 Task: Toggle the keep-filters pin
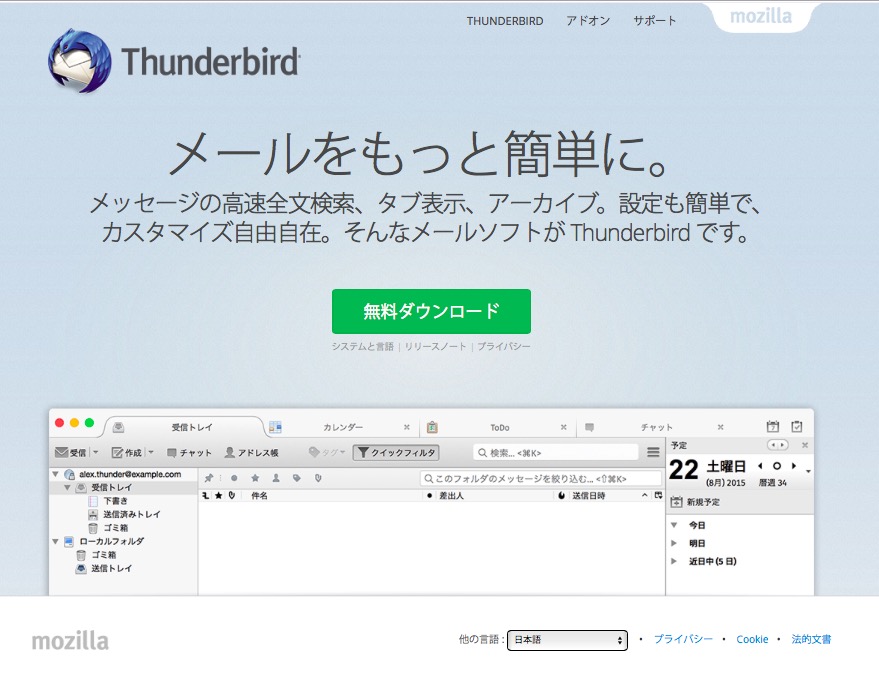[x=209, y=478]
